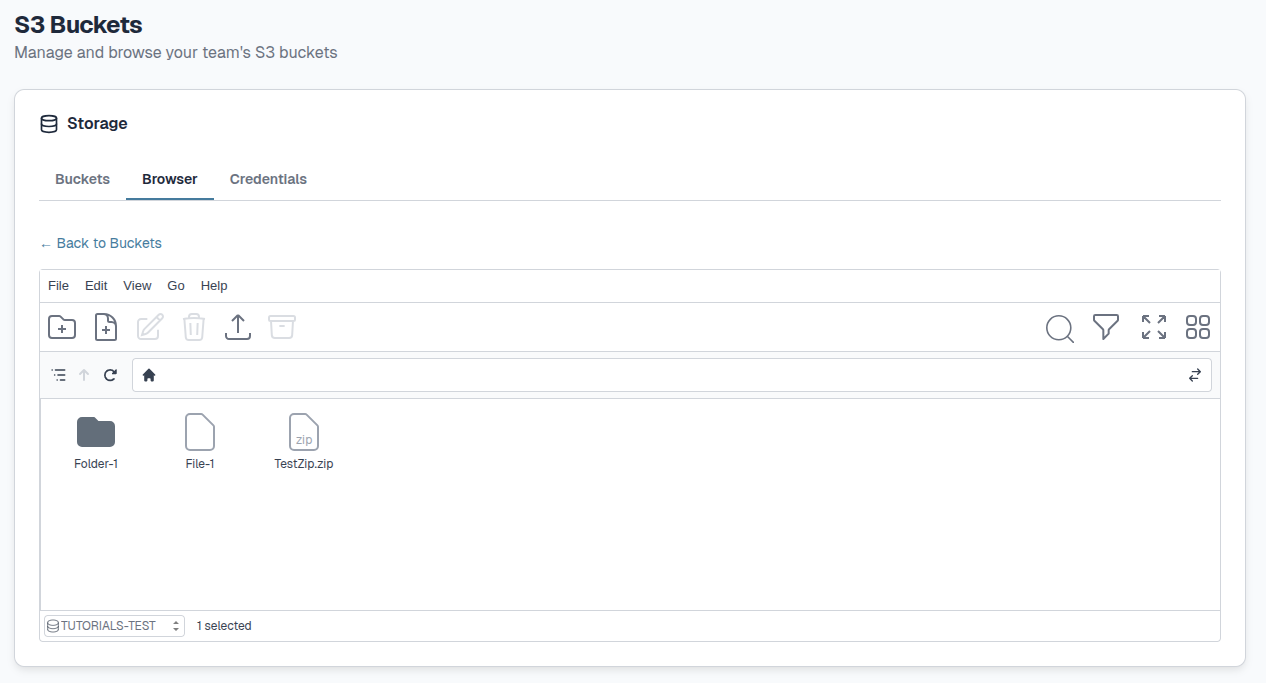Viewport: 1266px width, 683px height.
Task: Expand the Go menu
Action: (x=176, y=286)
